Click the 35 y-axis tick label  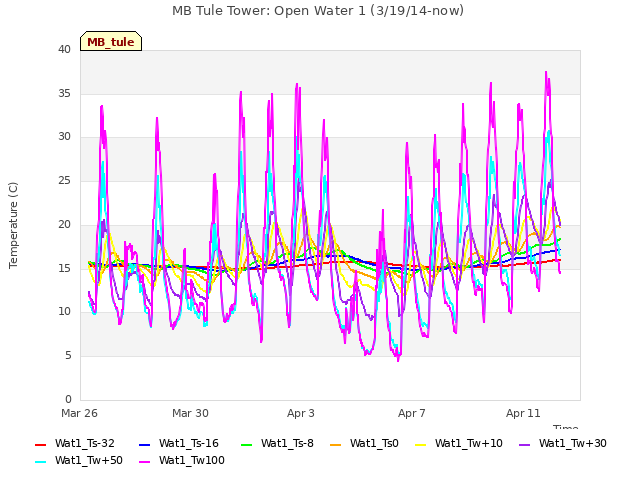[64, 93]
